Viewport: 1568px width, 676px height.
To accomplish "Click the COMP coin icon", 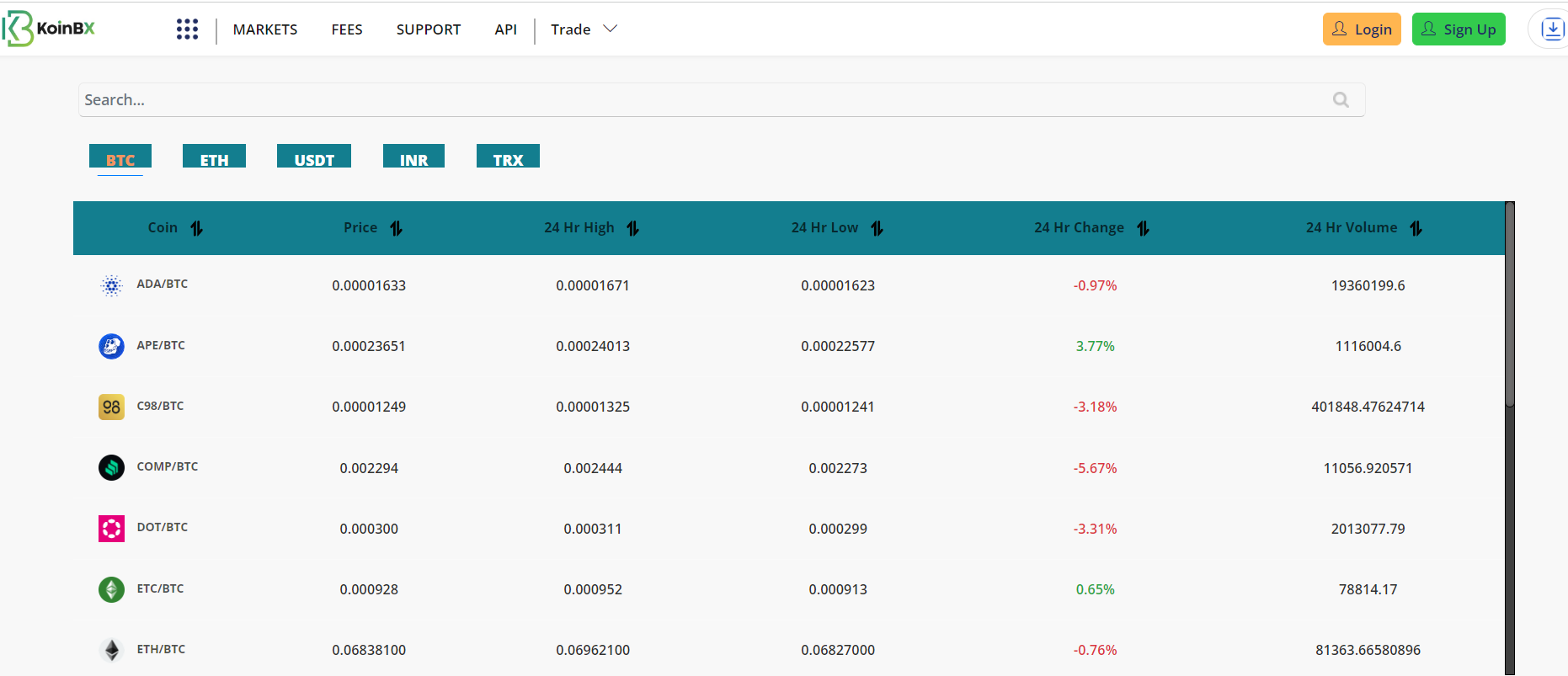I will 111,467.
